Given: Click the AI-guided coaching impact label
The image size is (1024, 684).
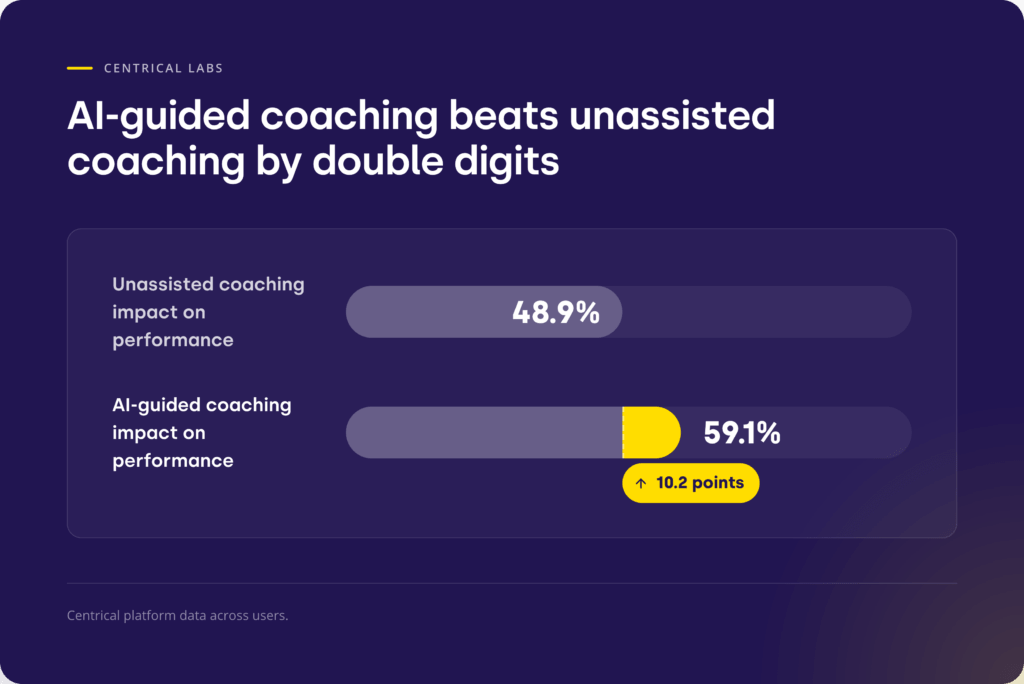Looking at the screenshot, I should 202,432.
